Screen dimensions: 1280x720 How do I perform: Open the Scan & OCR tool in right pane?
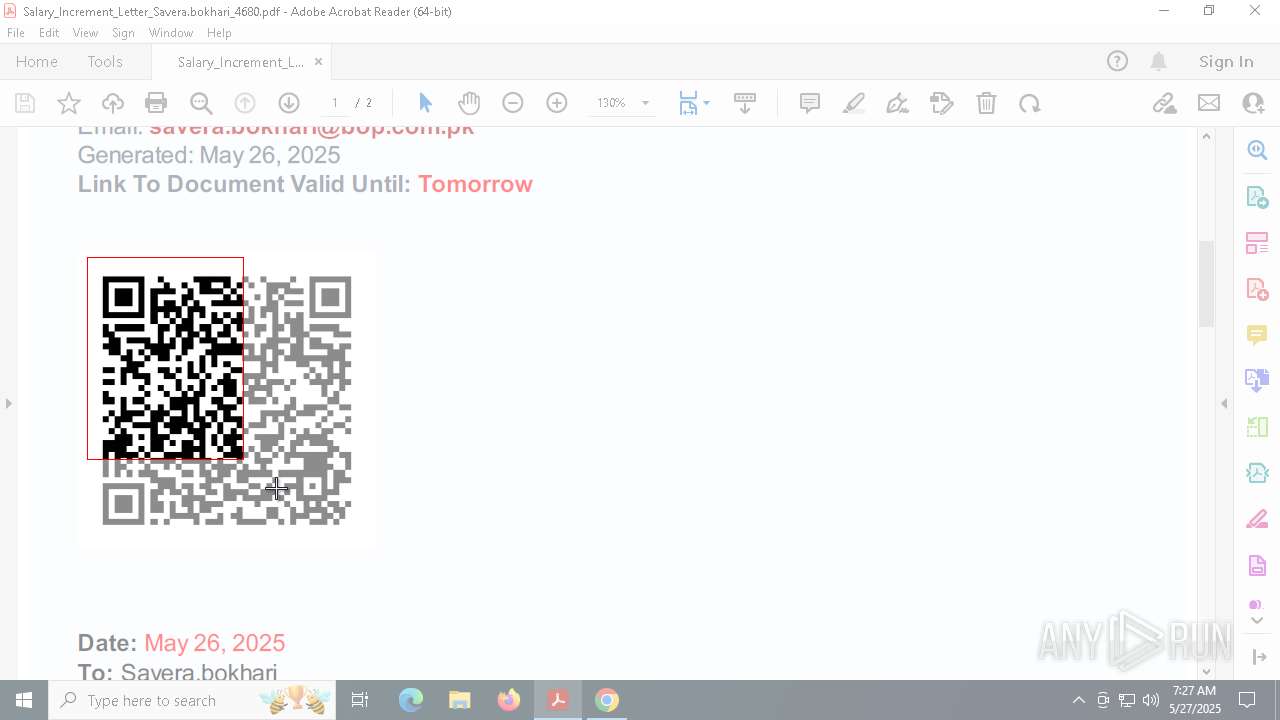point(1257,473)
